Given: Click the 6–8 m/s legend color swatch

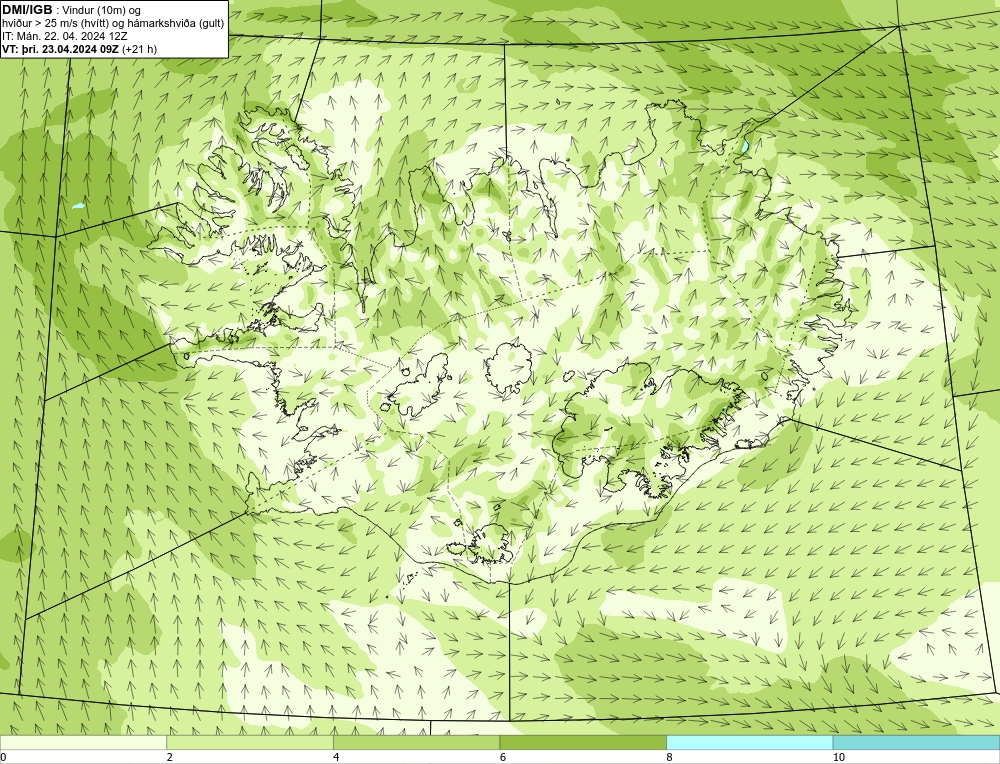Looking at the screenshot, I should click(583, 742).
